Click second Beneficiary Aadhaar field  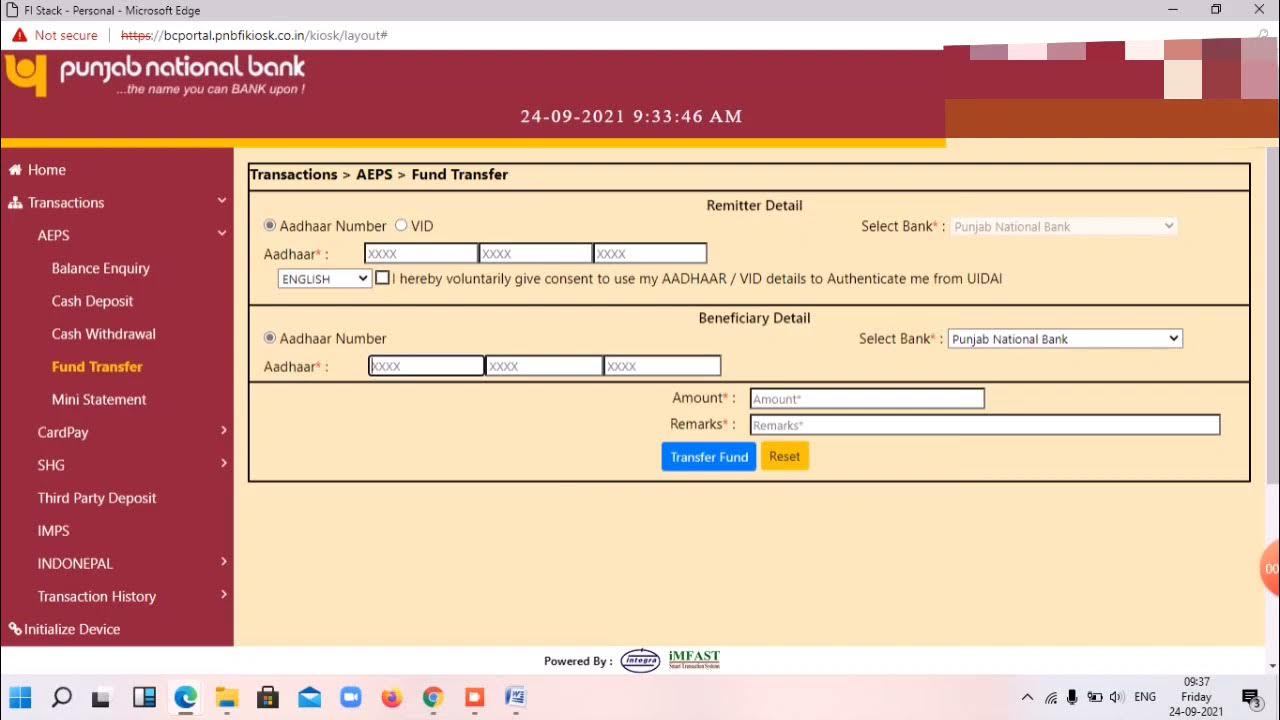(x=544, y=366)
